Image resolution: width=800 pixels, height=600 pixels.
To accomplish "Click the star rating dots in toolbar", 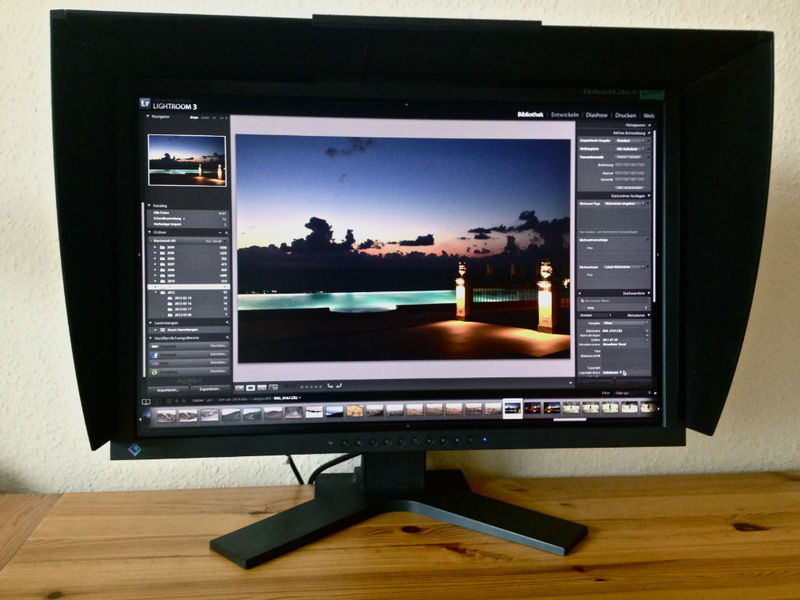I will (x=310, y=387).
